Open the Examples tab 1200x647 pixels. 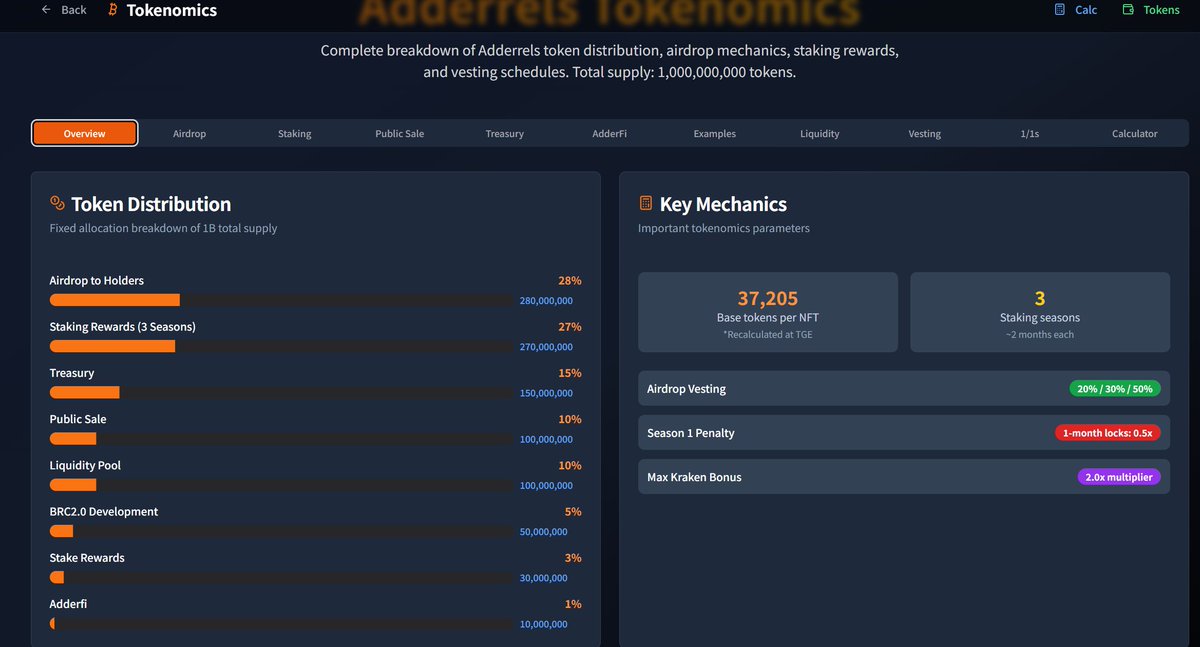(x=715, y=133)
